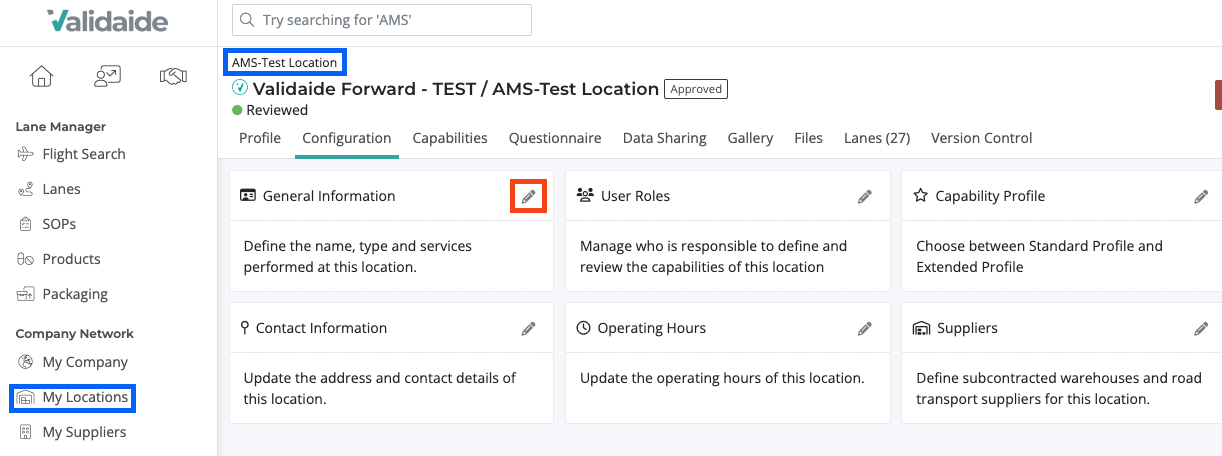Click the Operating Hours clock icon
Viewport: 1222px width, 456px height.
tap(585, 328)
